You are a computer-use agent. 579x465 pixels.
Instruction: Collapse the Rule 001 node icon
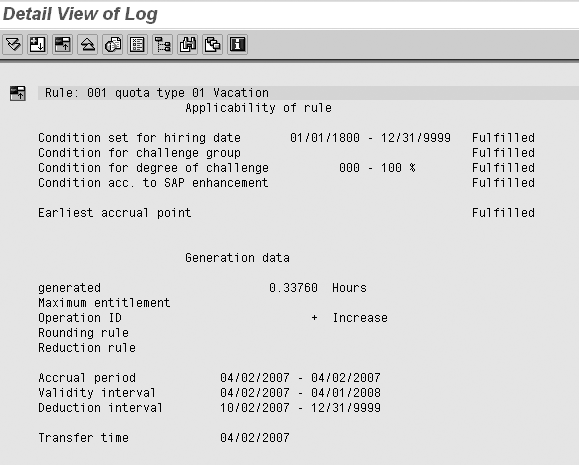[x=18, y=93]
